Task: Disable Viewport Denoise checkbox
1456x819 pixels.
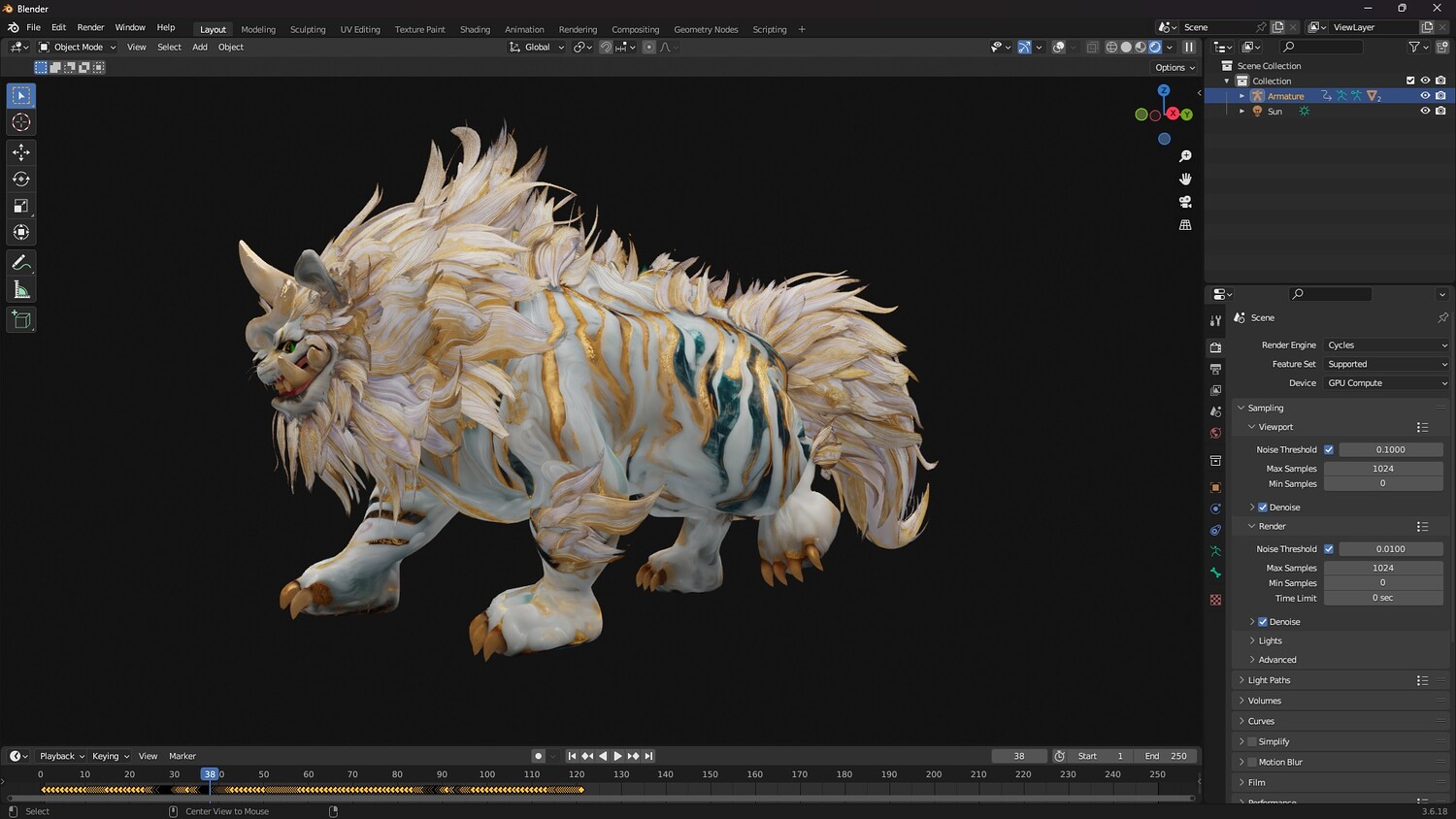Action: pyautogui.click(x=1263, y=508)
